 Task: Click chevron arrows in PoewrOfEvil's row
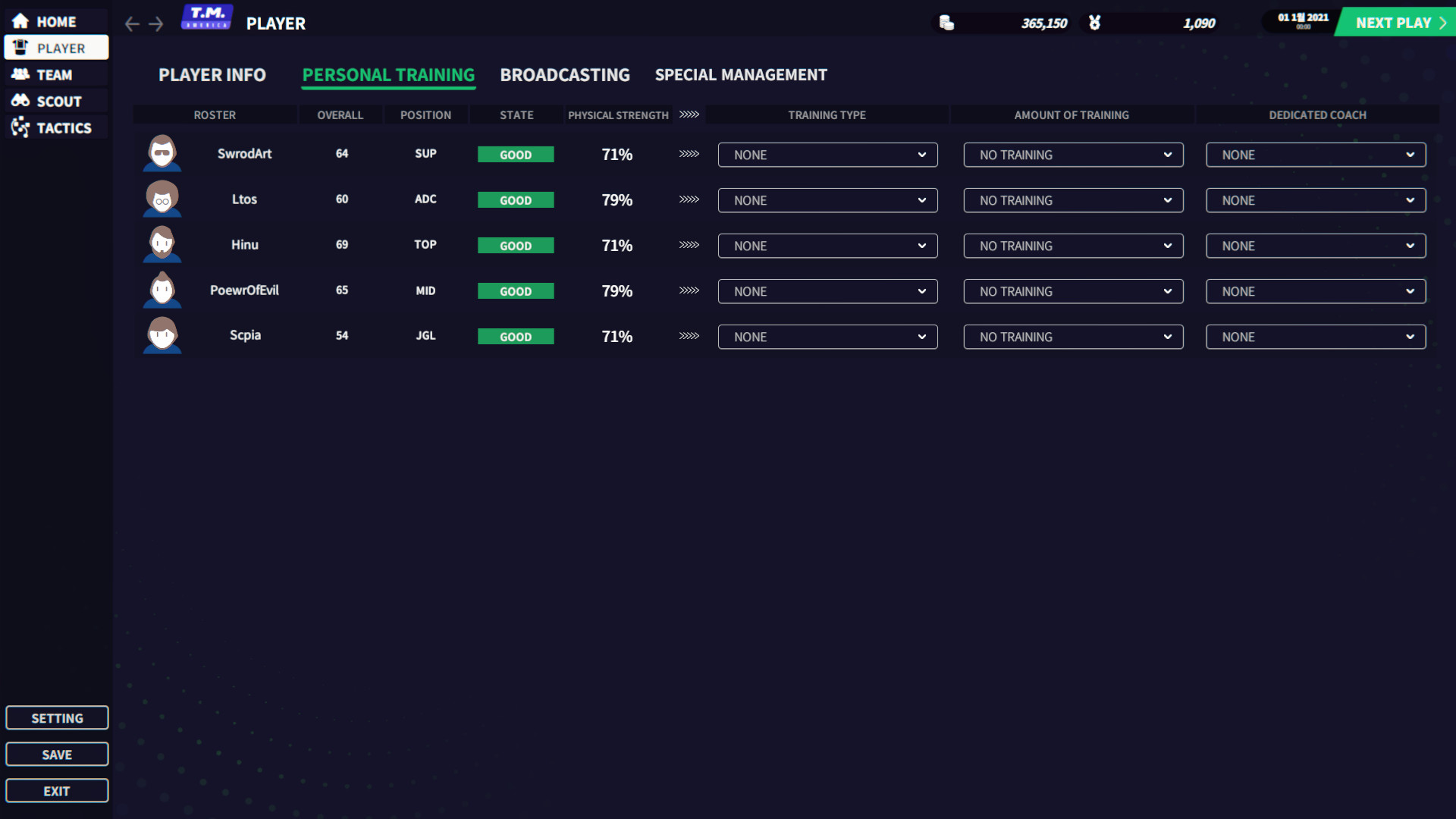[x=689, y=290]
